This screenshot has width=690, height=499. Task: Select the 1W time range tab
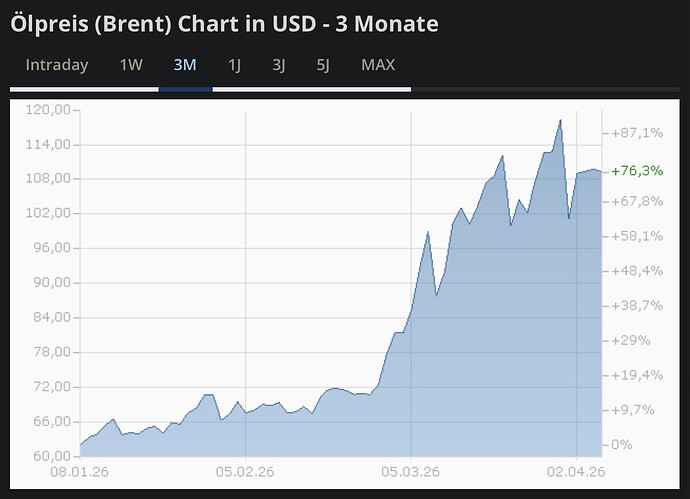pyautogui.click(x=131, y=65)
